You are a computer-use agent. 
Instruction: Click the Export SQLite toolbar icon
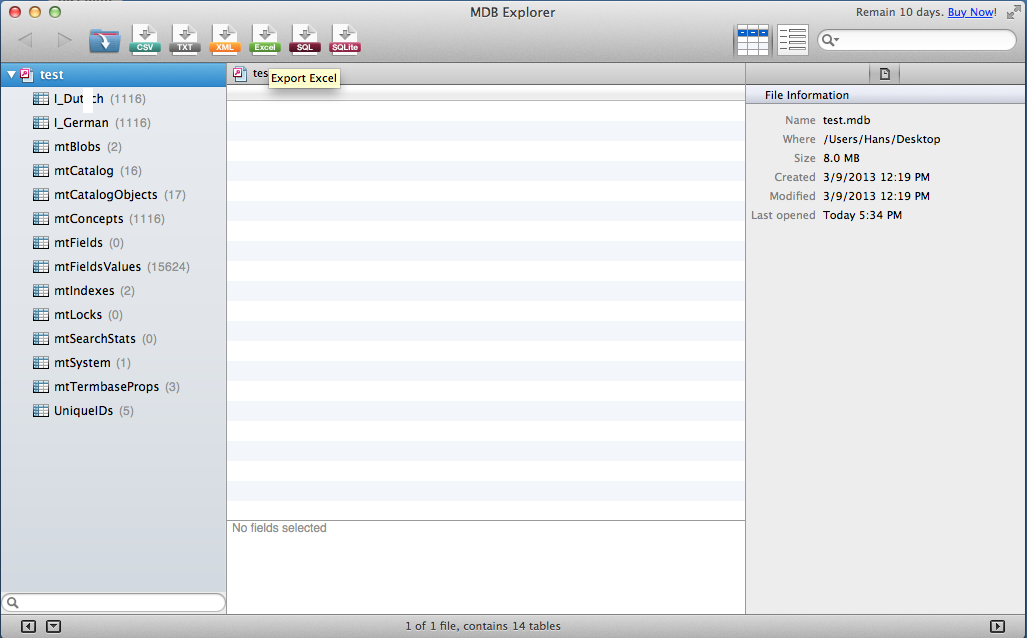click(x=345, y=39)
